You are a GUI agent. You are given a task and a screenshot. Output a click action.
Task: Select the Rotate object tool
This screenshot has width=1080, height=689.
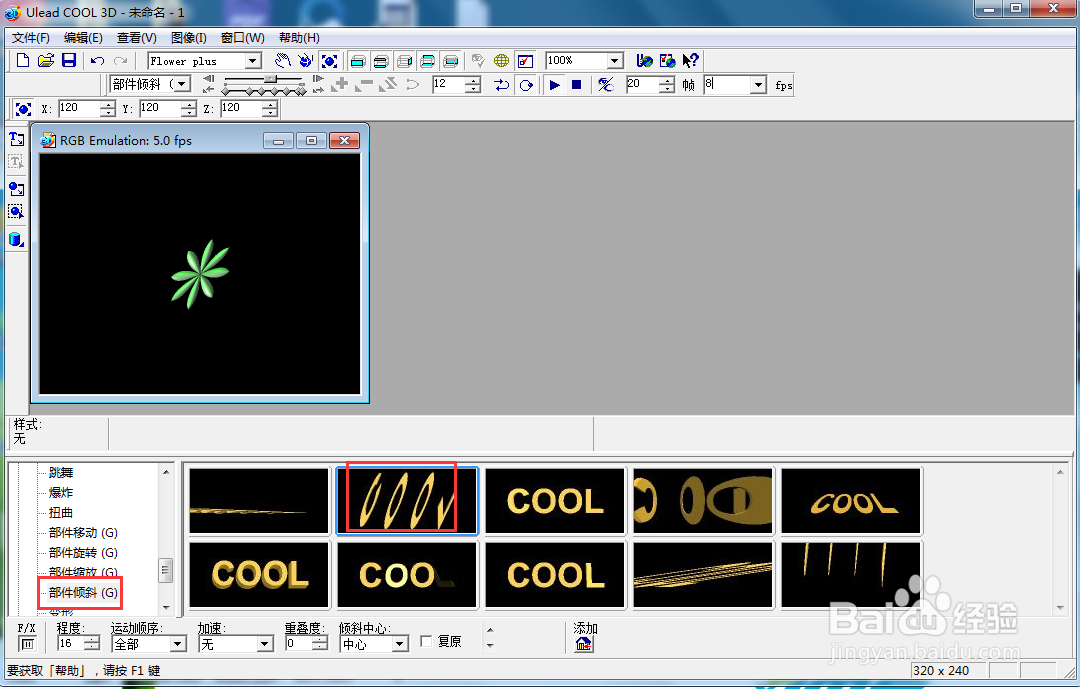click(x=306, y=61)
